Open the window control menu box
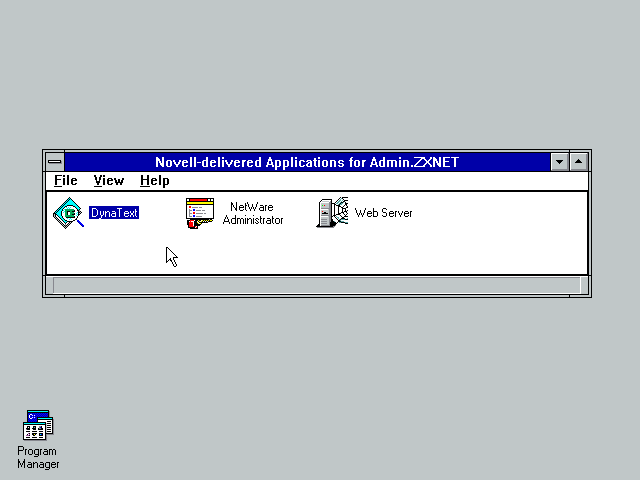Screen dimensions: 640x480 [55, 162]
